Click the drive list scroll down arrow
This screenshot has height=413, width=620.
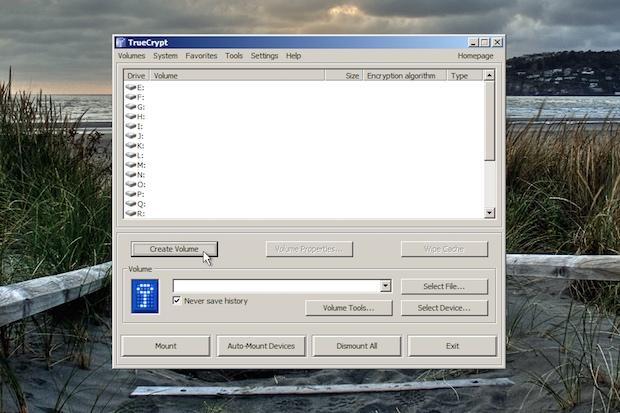(x=489, y=213)
